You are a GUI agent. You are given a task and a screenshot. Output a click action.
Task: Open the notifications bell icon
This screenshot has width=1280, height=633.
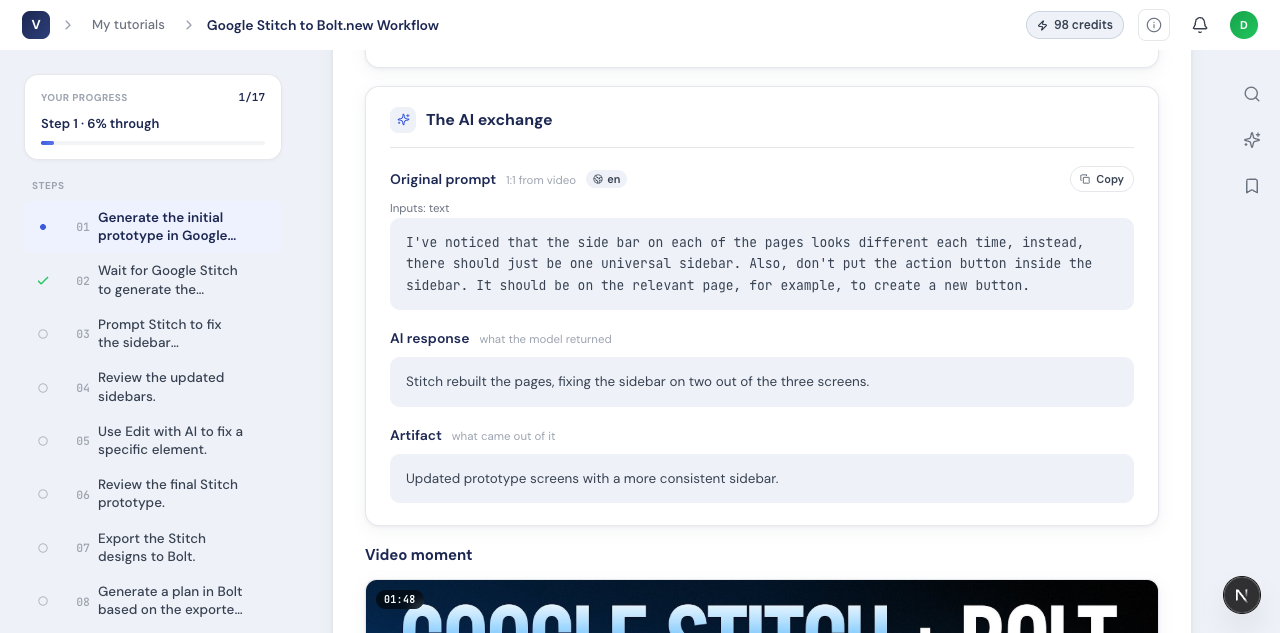tap(1200, 25)
